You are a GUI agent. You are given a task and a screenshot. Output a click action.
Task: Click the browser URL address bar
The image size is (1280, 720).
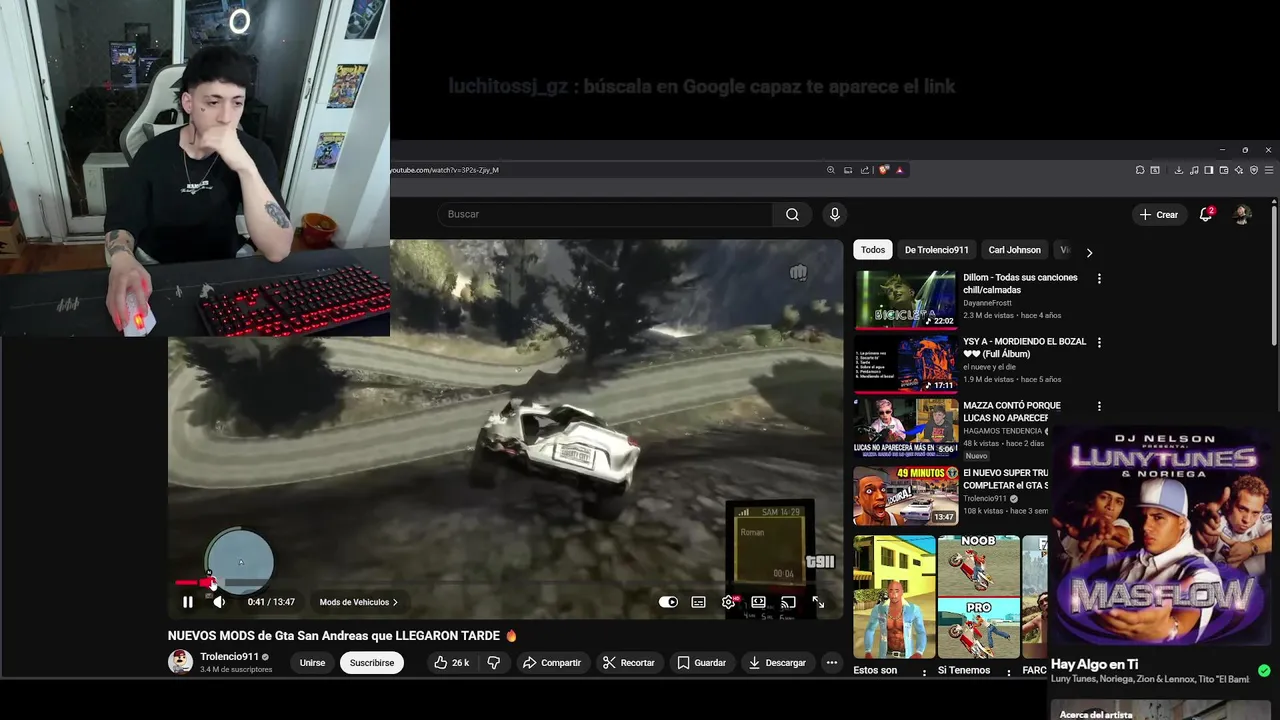pyautogui.click(x=605, y=170)
